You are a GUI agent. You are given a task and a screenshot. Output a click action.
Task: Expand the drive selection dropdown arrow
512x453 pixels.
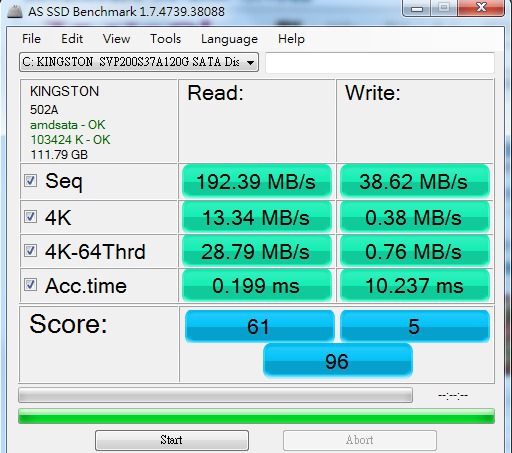pyautogui.click(x=250, y=62)
